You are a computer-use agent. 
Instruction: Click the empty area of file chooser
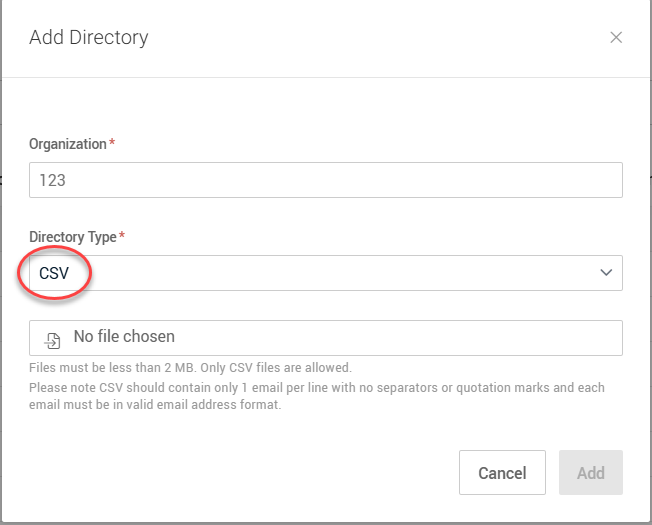tap(400, 338)
